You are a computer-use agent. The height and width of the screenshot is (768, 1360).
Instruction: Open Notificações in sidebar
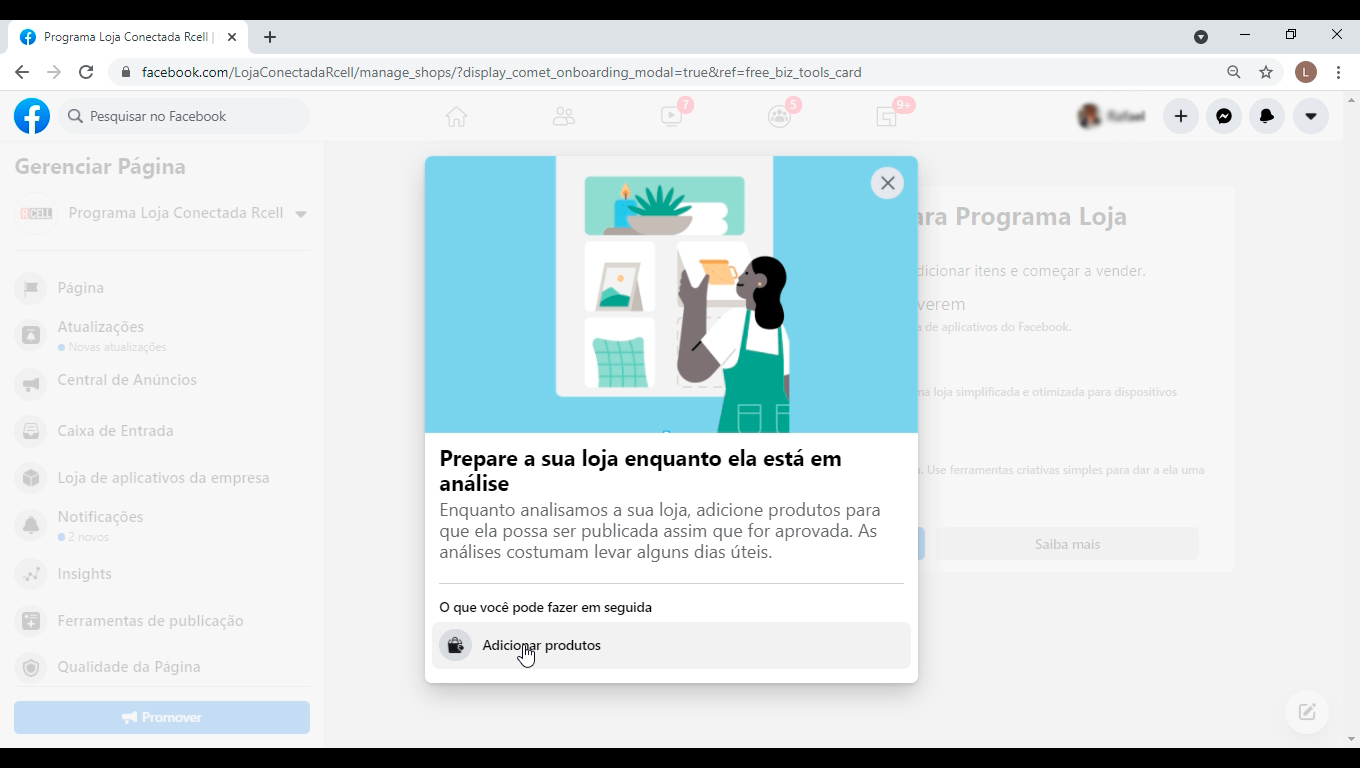coord(162,525)
